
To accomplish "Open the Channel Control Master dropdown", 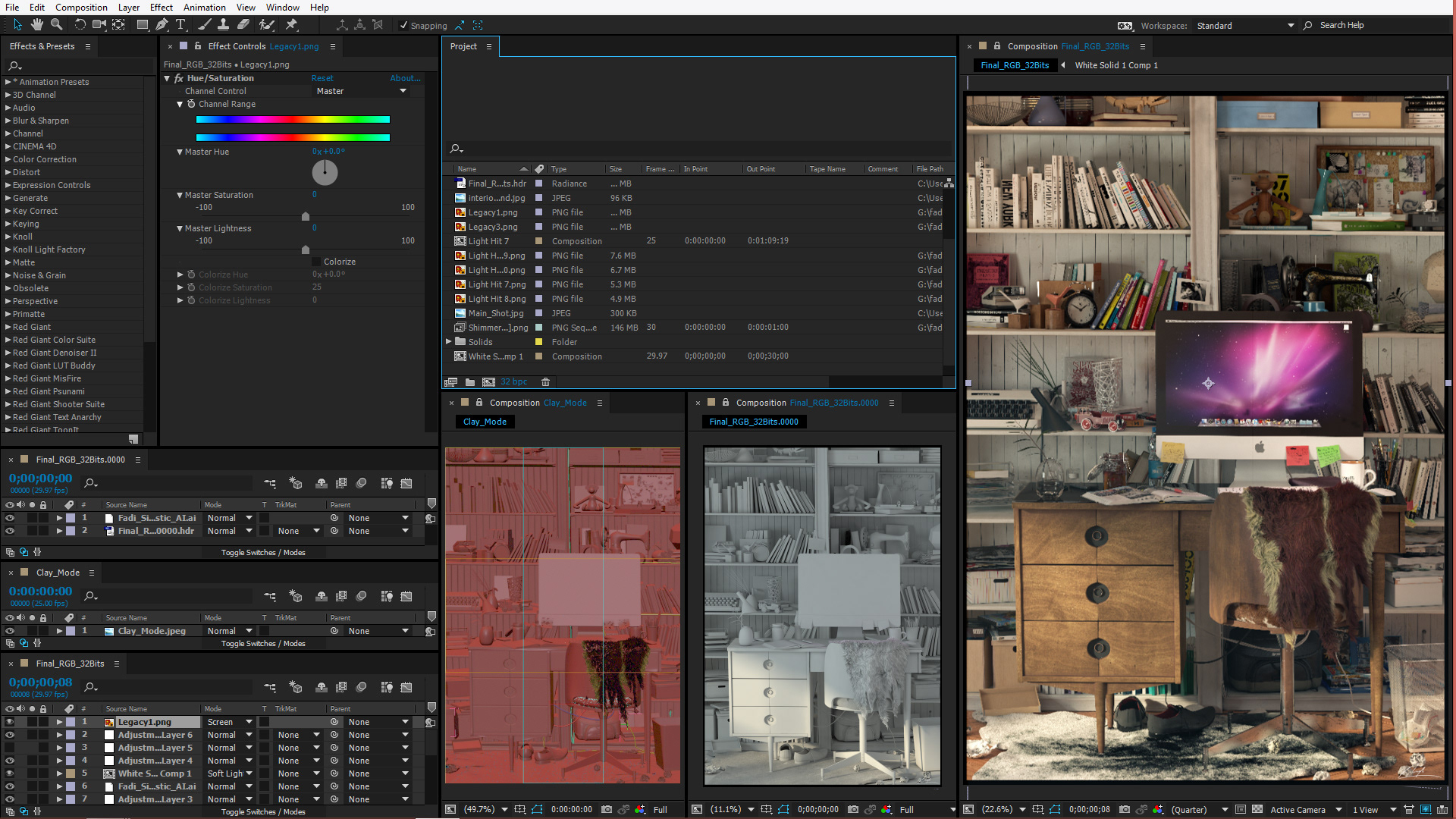I will point(361,91).
